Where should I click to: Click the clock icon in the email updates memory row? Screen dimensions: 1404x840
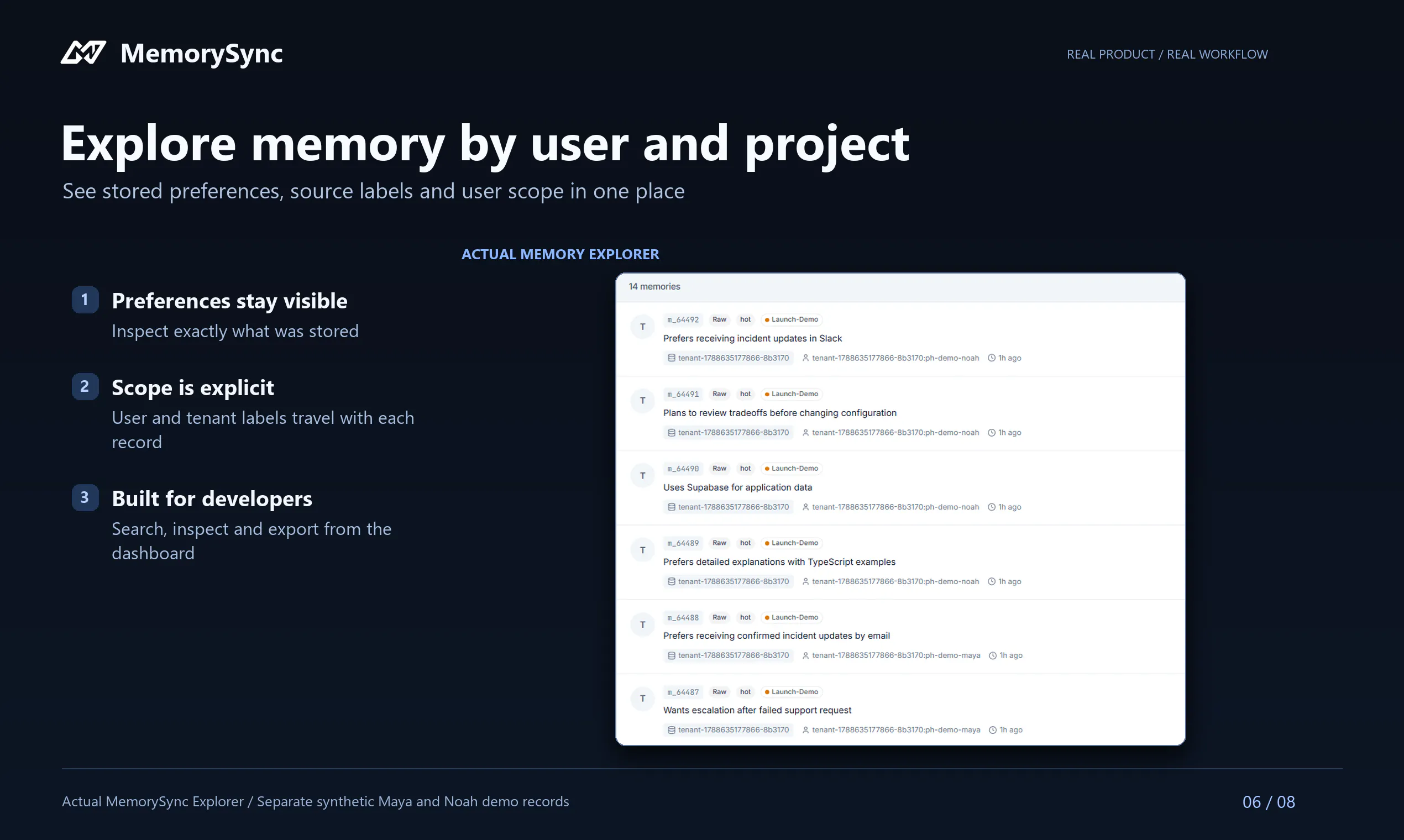(x=993, y=655)
